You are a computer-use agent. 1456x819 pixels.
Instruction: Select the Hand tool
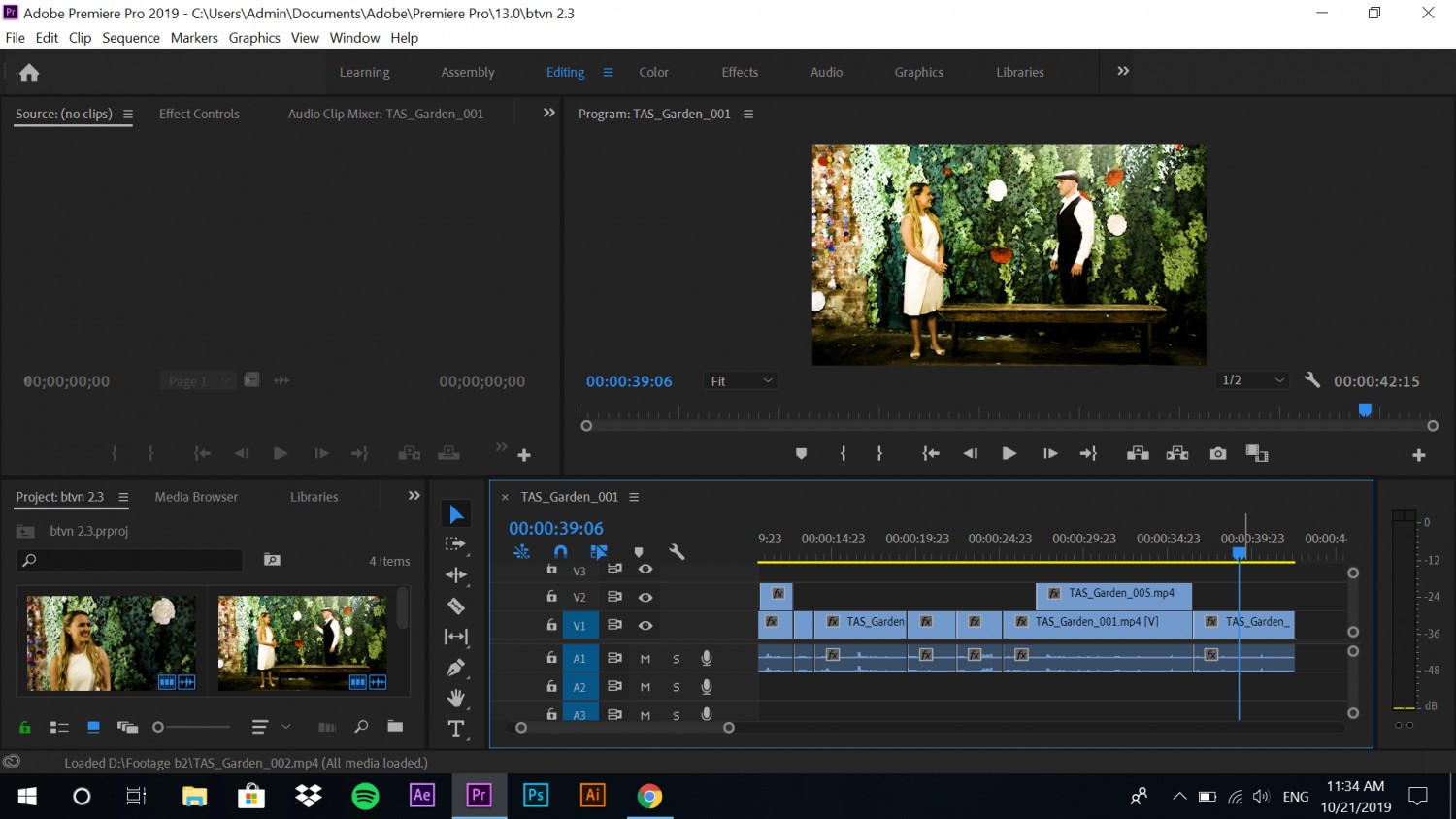click(x=456, y=698)
